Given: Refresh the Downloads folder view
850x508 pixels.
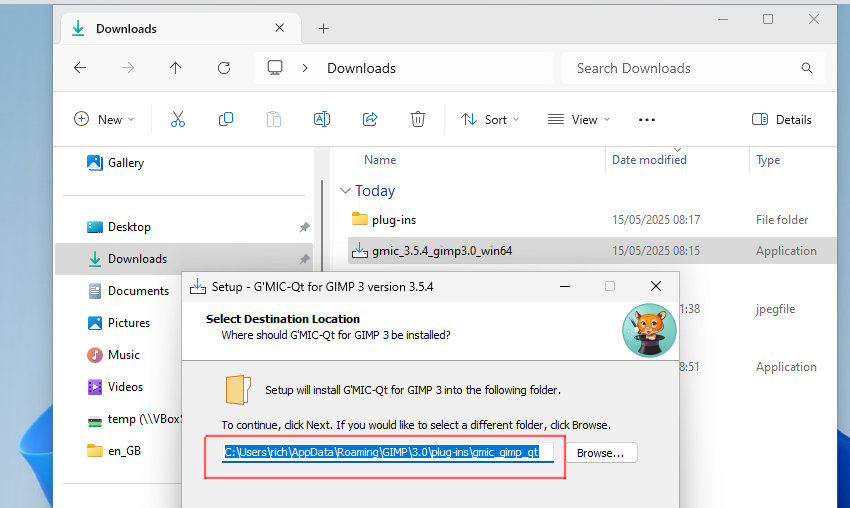Looking at the screenshot, I should (224, 68).
